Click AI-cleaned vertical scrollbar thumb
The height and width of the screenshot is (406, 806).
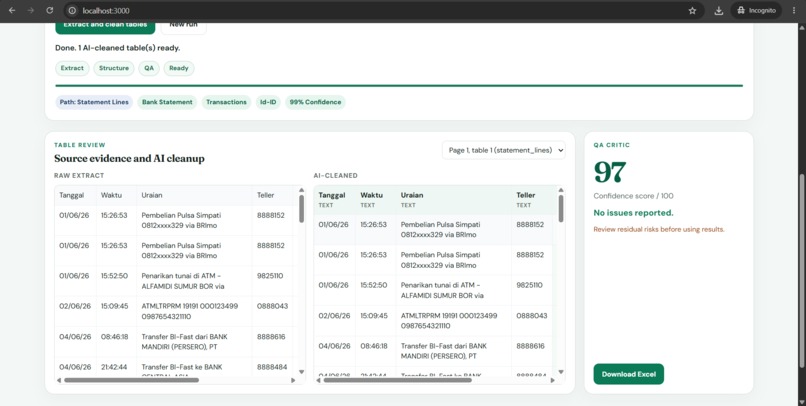coord(561,209)
